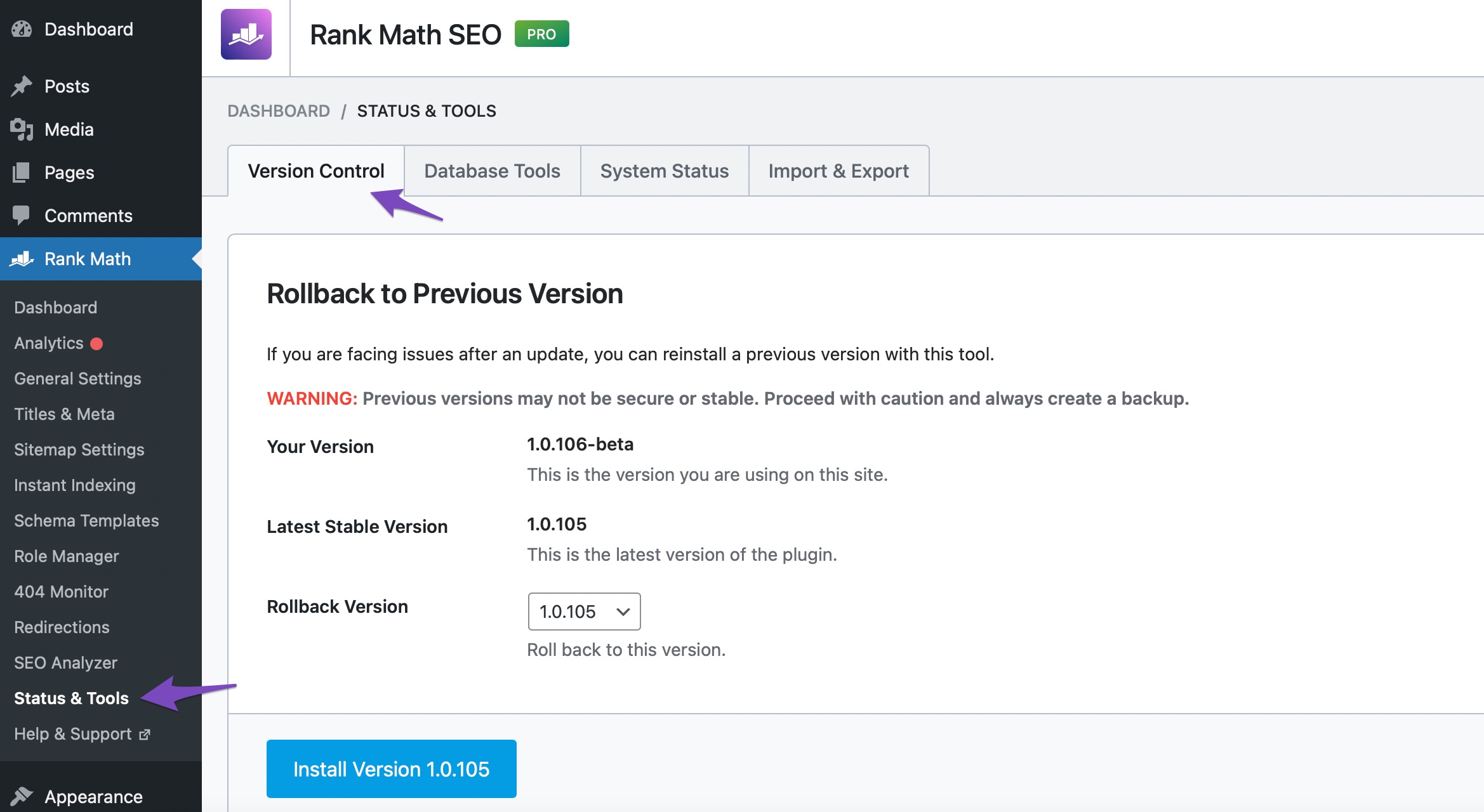This screenshot has width=1484, height=812.
Task: Open the Import & Export tab
Action: tap(838, 171)
